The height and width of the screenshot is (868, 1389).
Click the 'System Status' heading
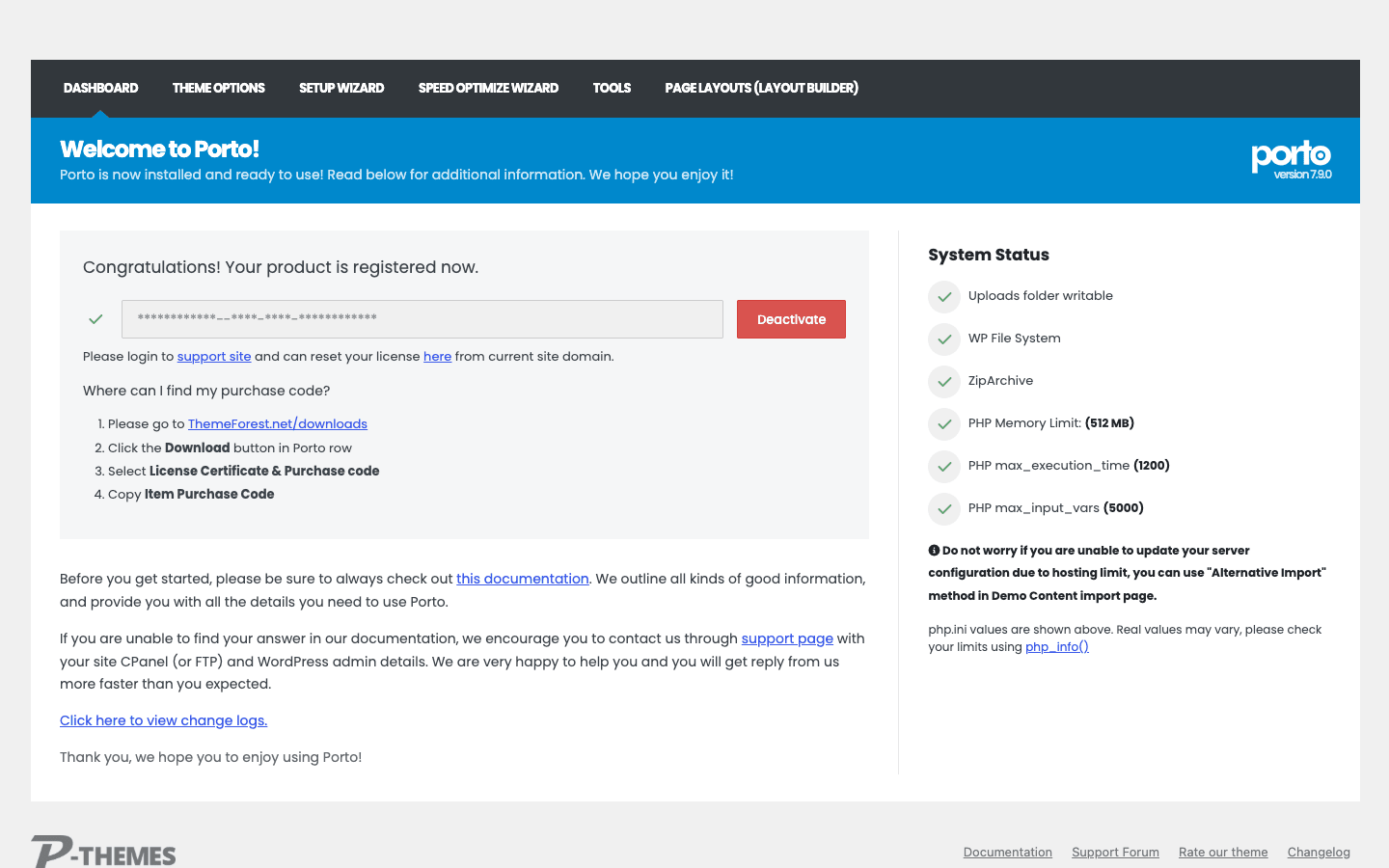989,255
